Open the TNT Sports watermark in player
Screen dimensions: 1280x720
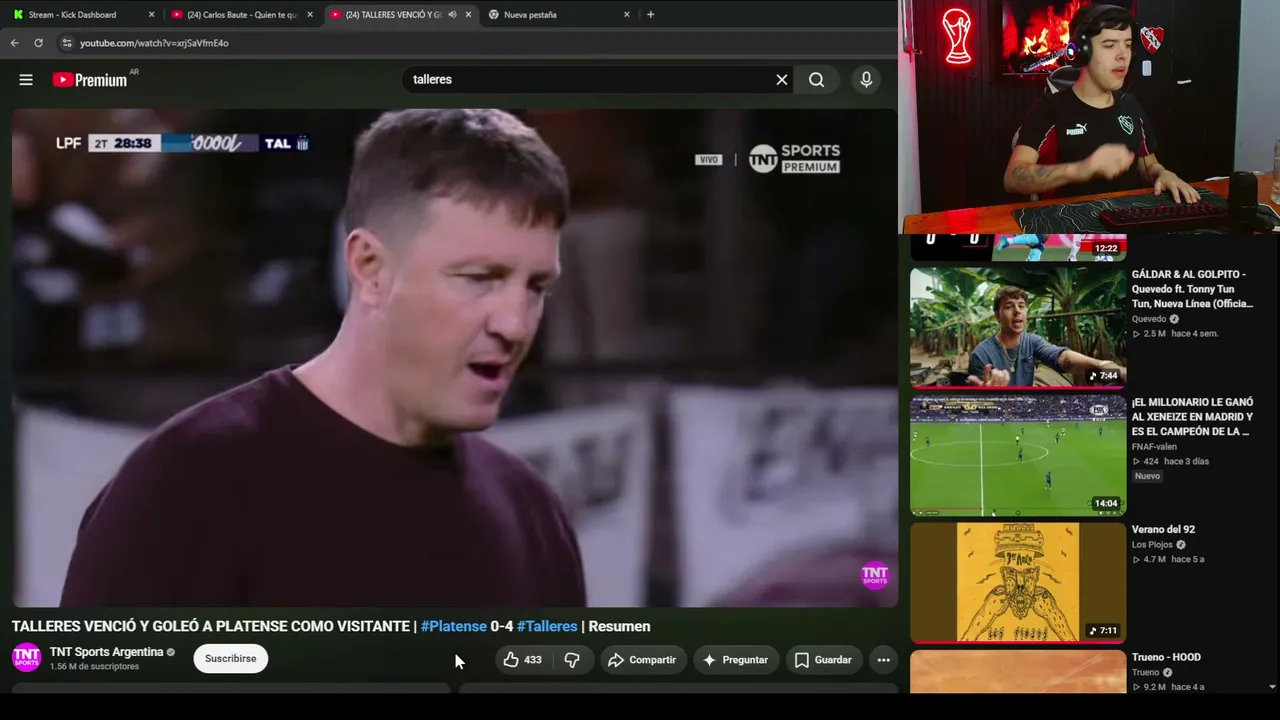(x=875, y=575)
